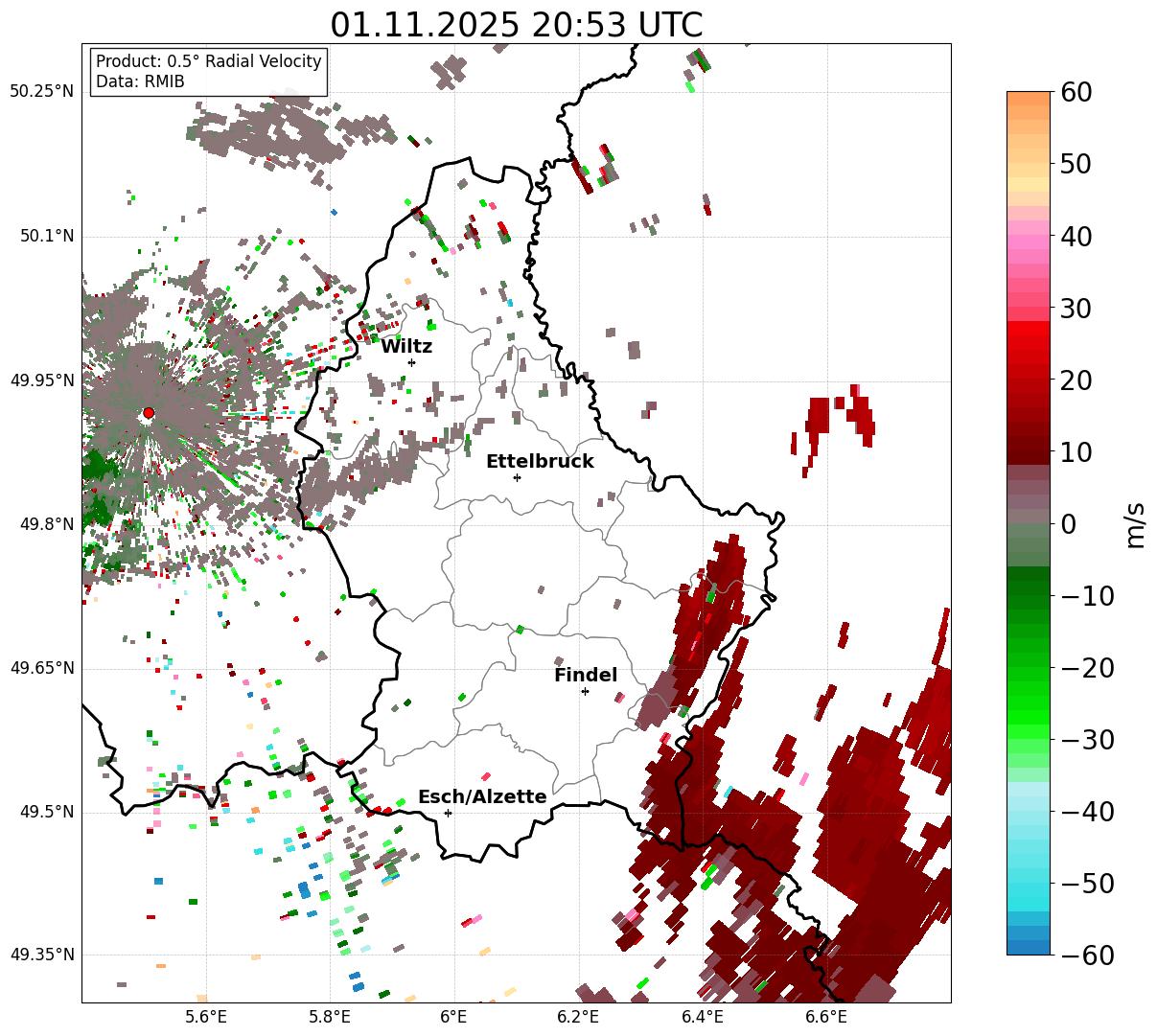Click the 6.2°E longitude label
This screenshot has height=1036, width=1157.
[578, 1017]
